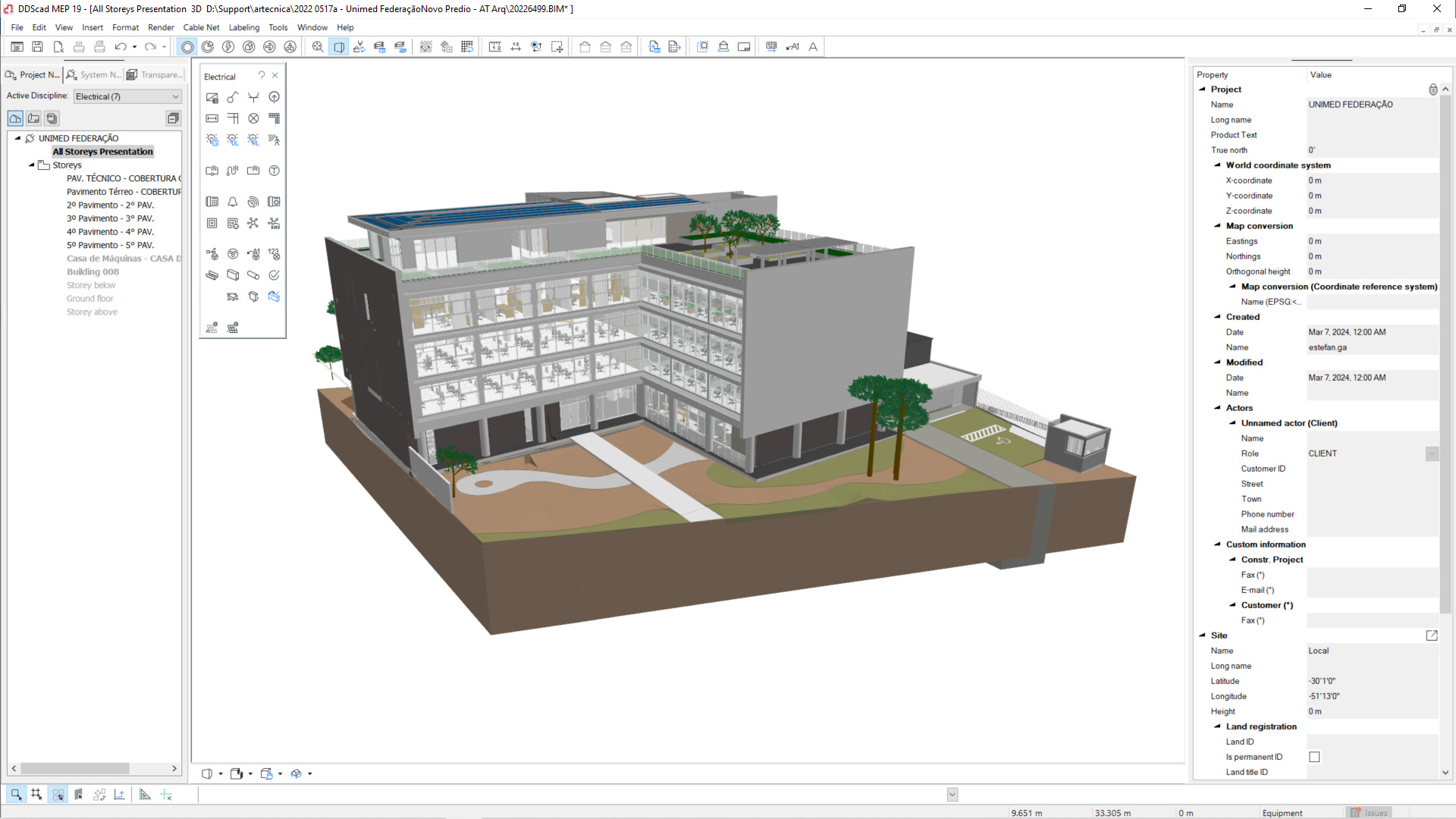Switch to the System N... tab
Screen dimensions: 1456x819
coord(93,74)
